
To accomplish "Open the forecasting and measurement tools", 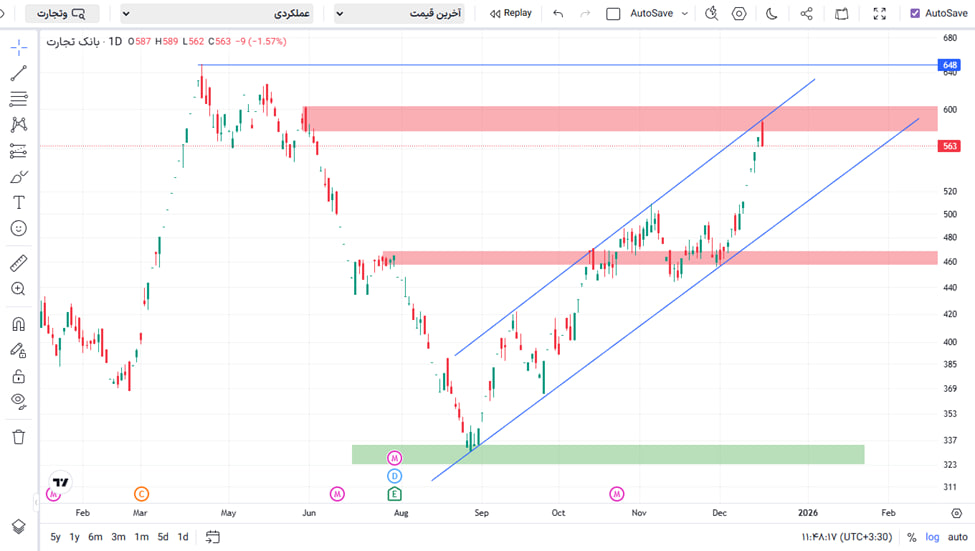I will point(19,150).
